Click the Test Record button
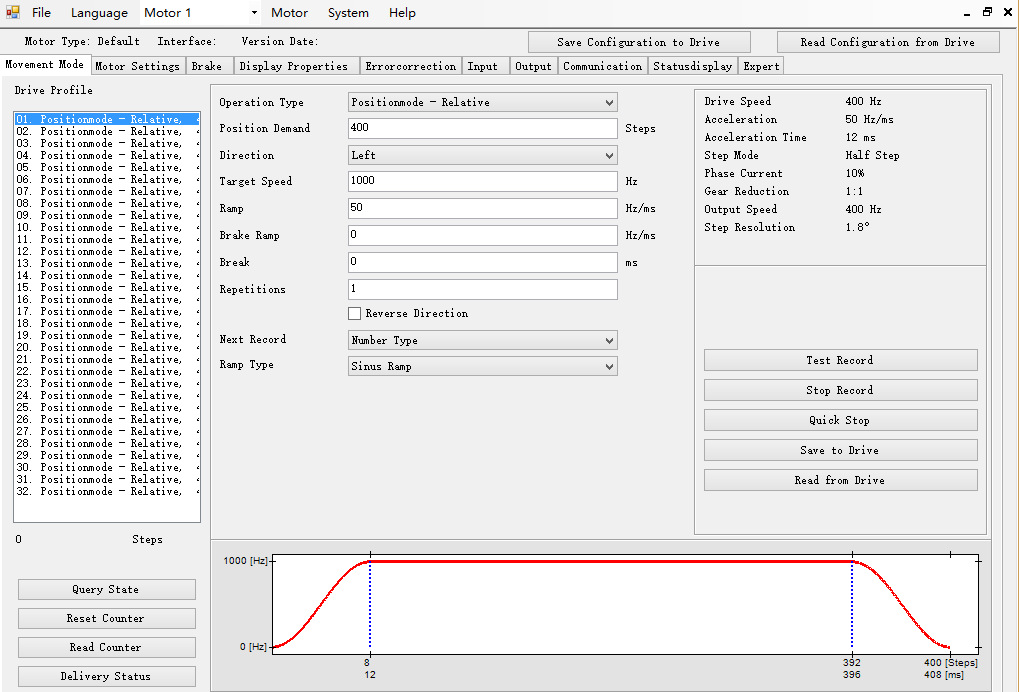 pos(840,360)
